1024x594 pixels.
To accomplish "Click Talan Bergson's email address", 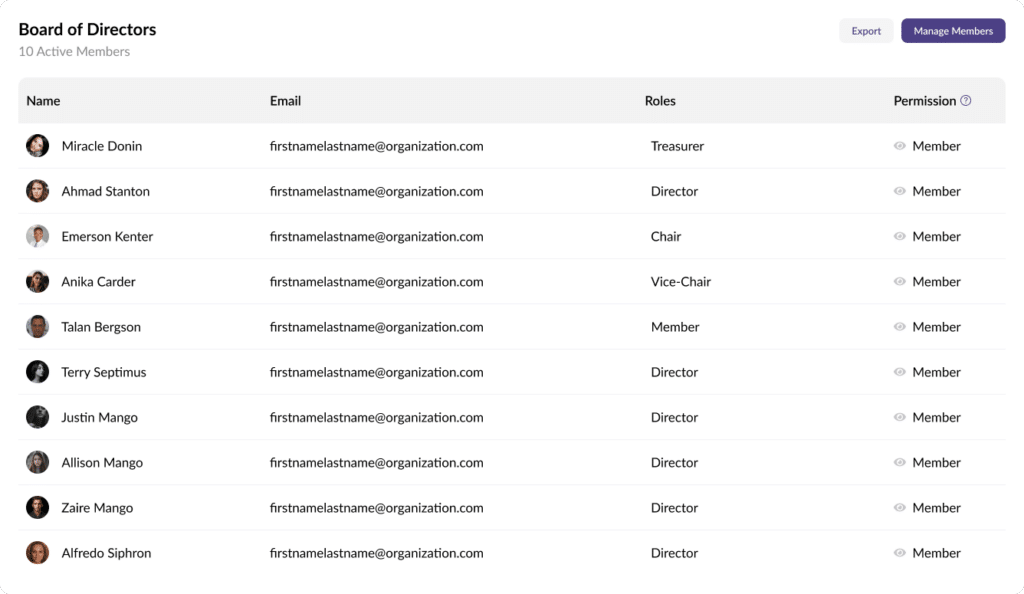I will (x=376, y=327).
